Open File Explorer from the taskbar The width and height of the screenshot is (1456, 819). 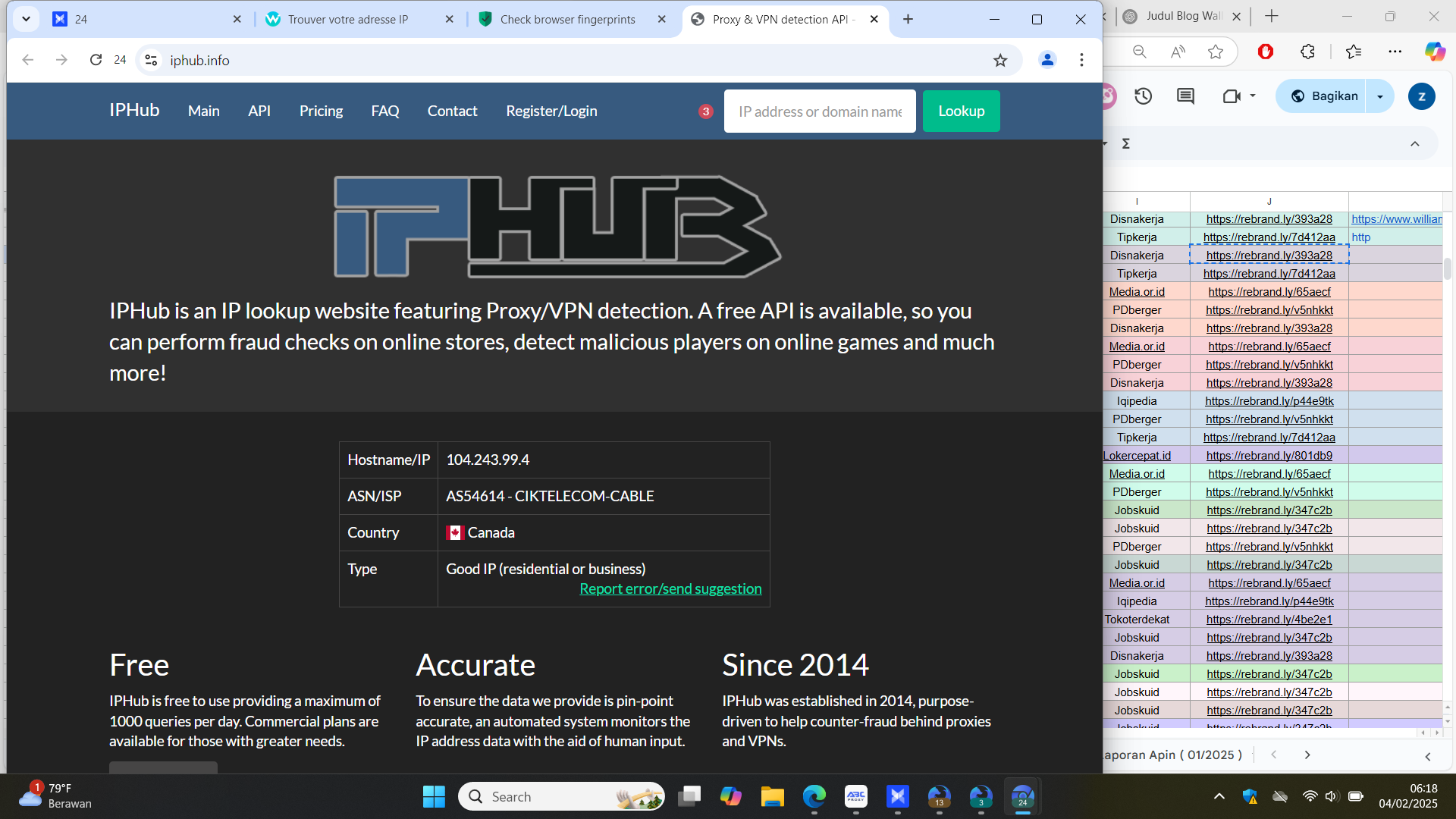772,796
